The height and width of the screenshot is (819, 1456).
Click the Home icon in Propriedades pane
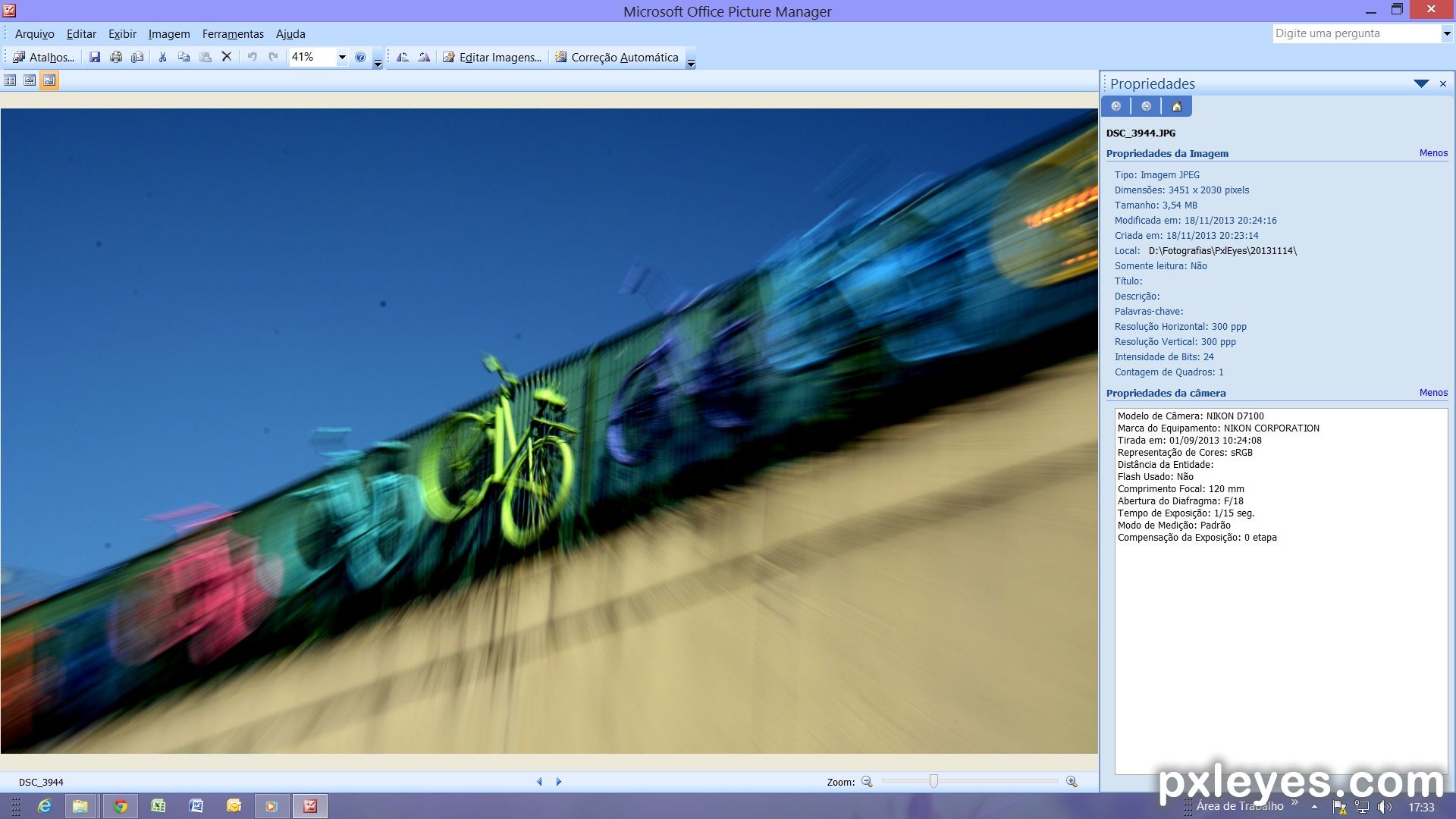point(1176,106)
